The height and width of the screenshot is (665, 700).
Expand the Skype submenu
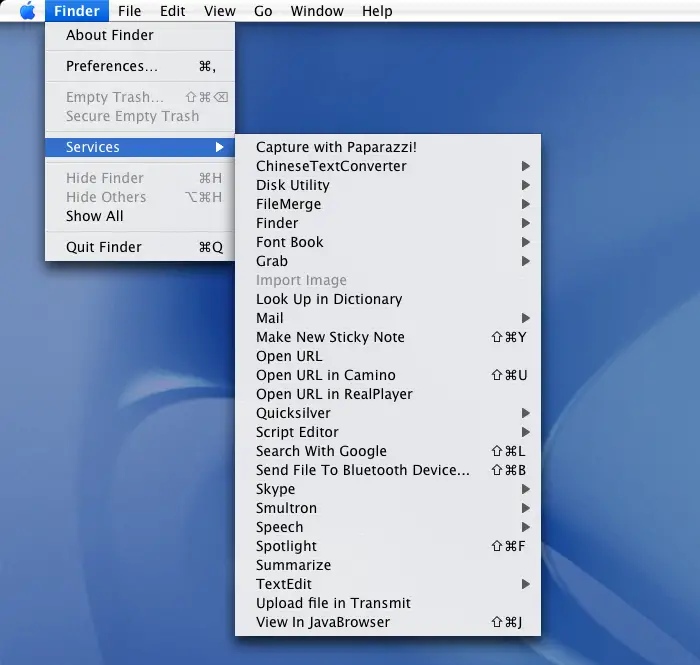point(388,489)
